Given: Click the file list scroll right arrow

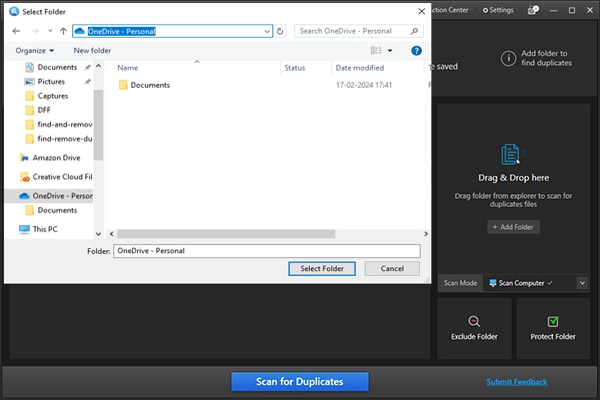Looking at the screenshot, I should [x=426, y=233].
